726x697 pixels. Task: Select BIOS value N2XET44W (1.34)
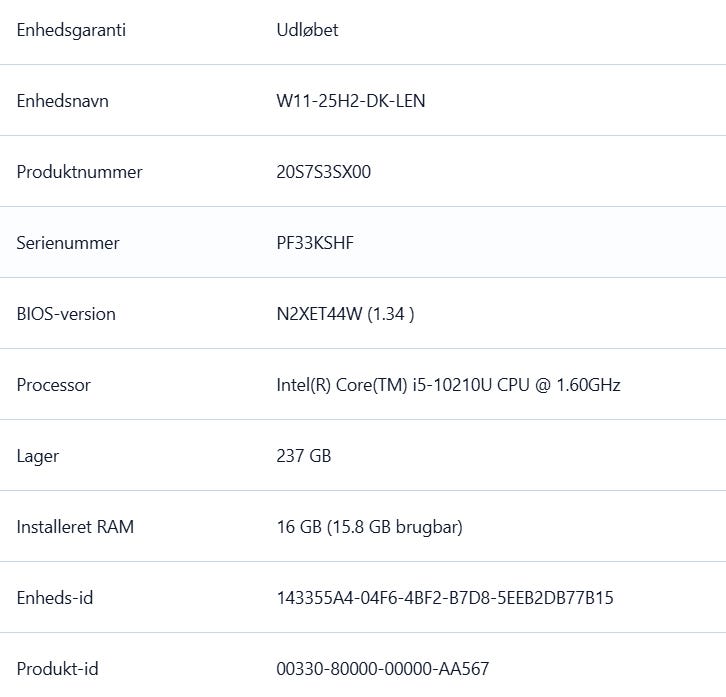pos(345,314)
